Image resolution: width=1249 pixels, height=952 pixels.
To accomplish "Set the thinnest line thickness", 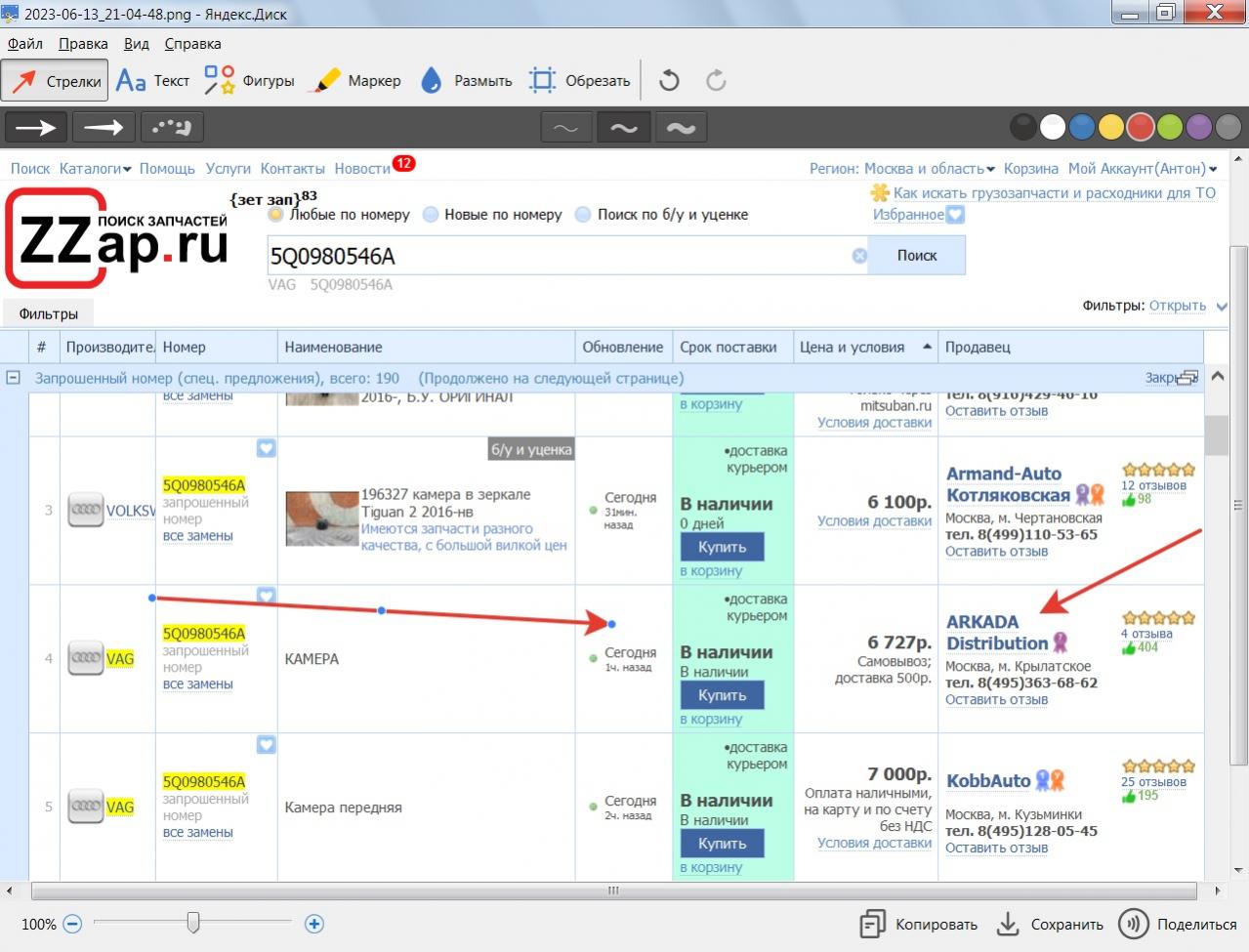I will (565, 127).
